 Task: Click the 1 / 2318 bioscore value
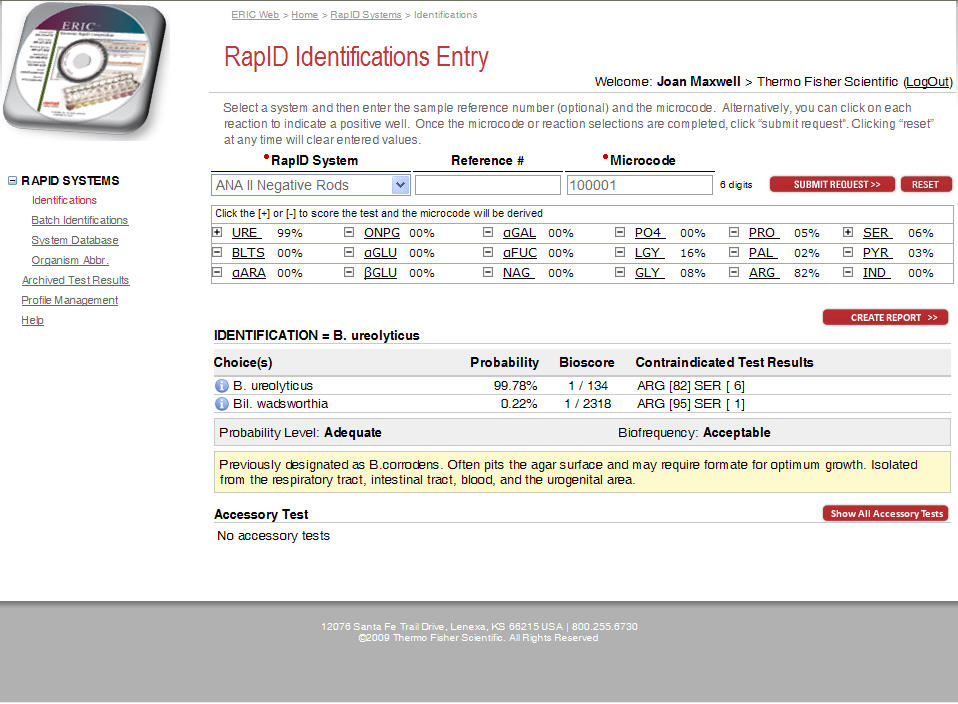click(x=588, y=404)
